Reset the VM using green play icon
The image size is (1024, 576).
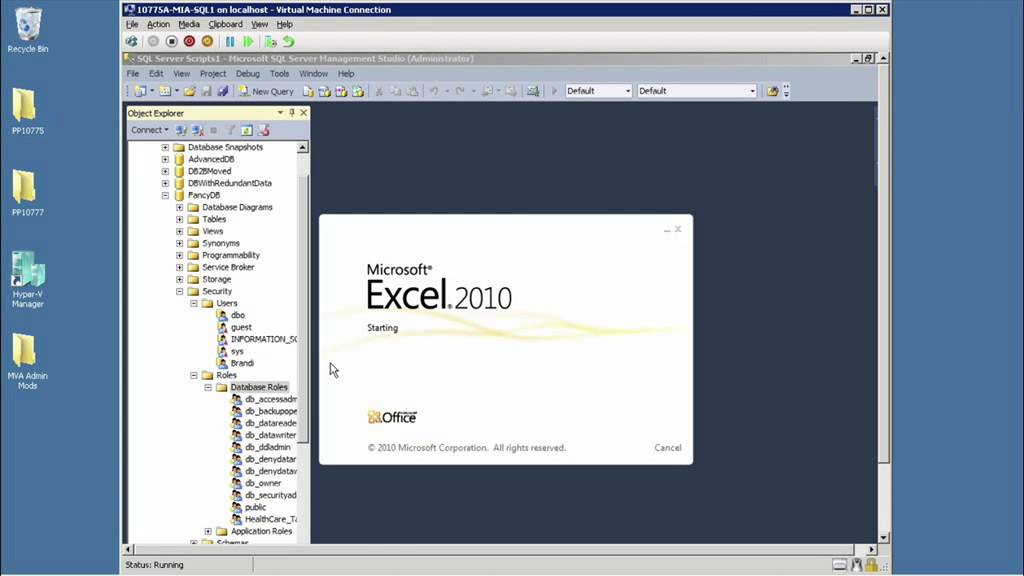tap(248, 42)
